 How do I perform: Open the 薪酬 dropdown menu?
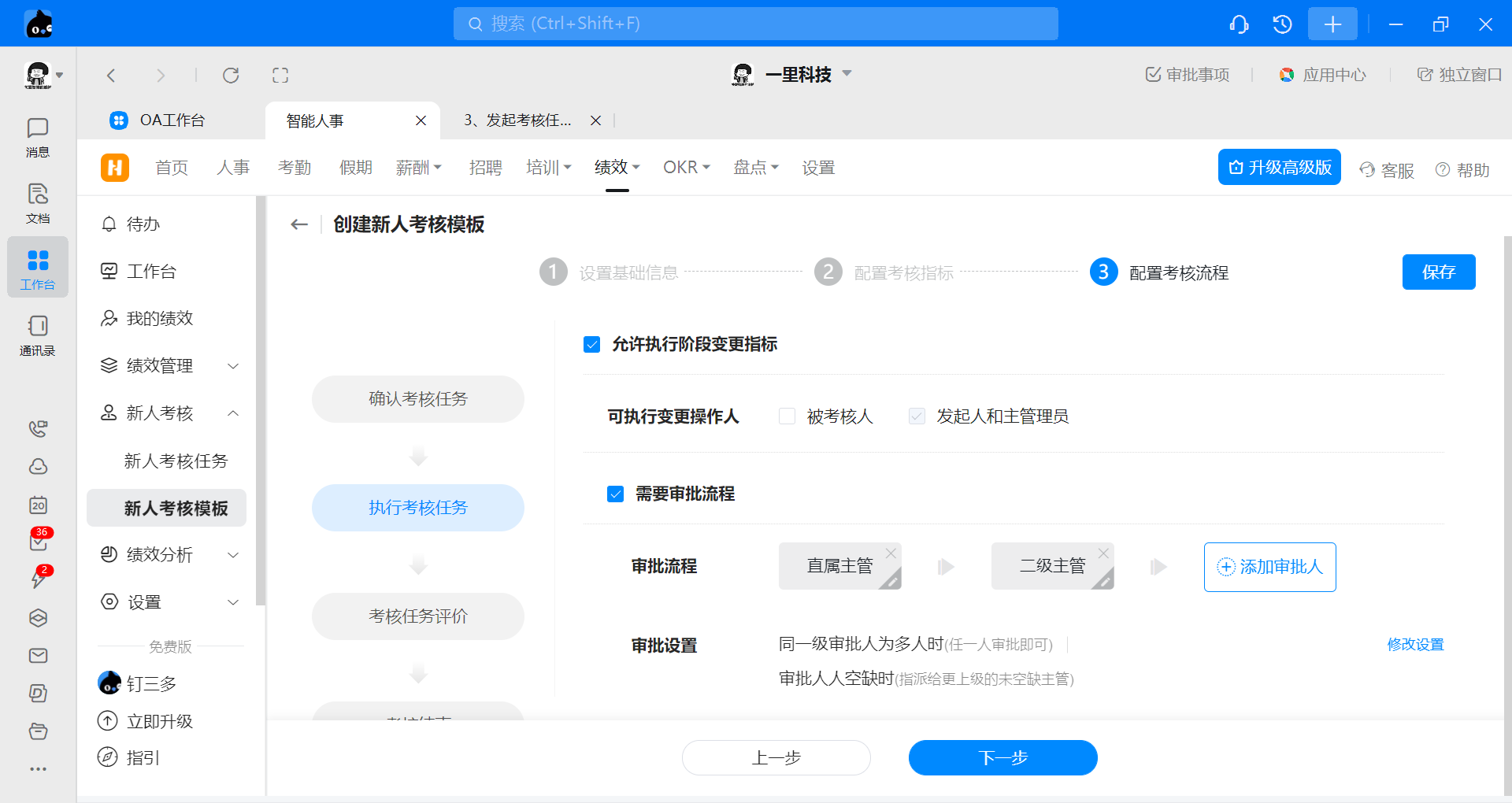coord(418,168)
